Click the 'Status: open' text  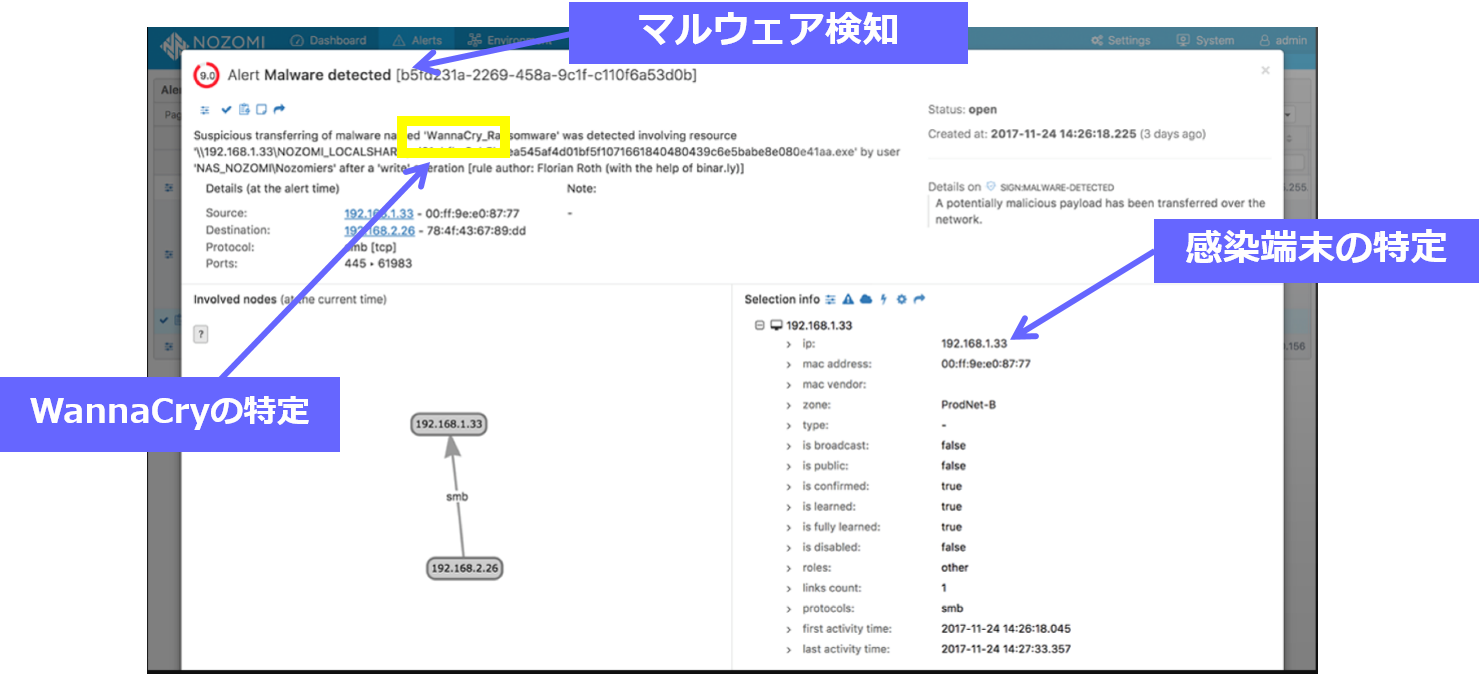[x=962, y=110]
